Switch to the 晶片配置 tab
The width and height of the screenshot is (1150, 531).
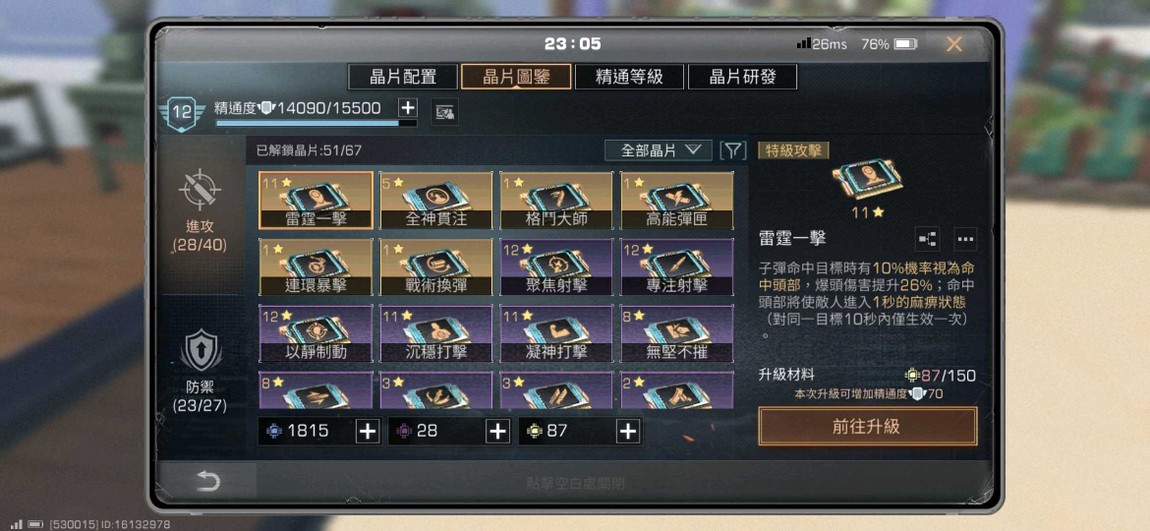click(403, 77)
